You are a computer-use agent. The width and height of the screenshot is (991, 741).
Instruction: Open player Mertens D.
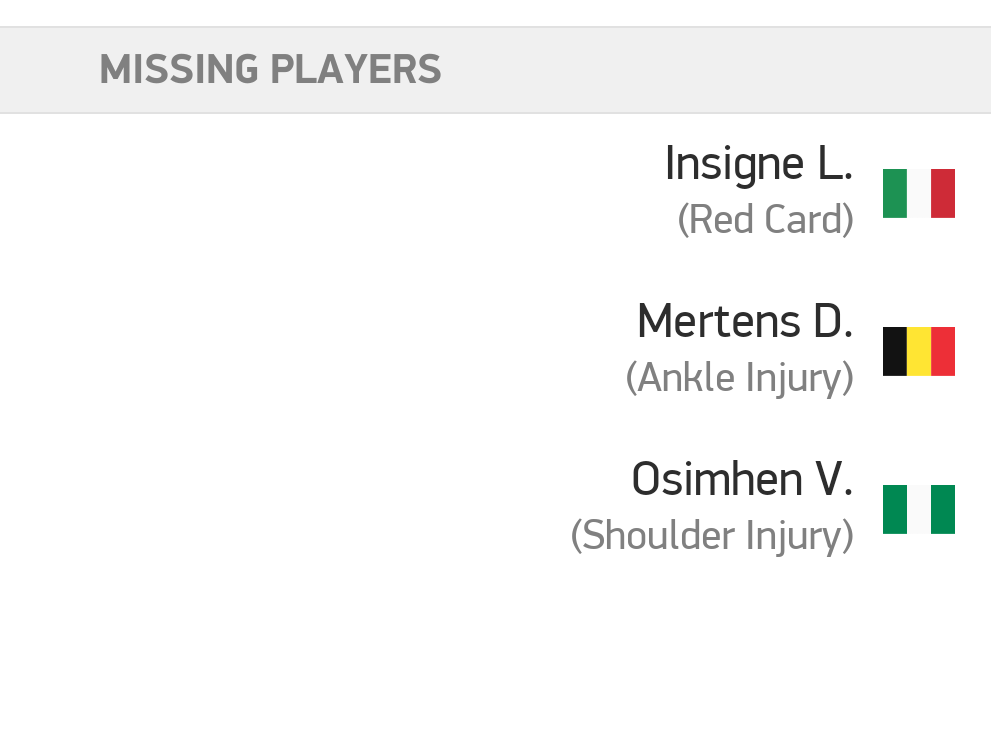tap(744, 322)
